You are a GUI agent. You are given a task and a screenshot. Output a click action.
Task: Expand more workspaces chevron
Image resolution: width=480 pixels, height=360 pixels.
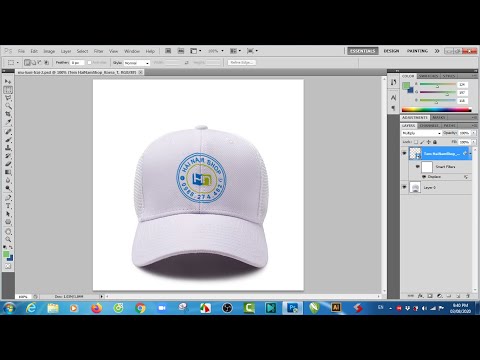click(437, 51)
